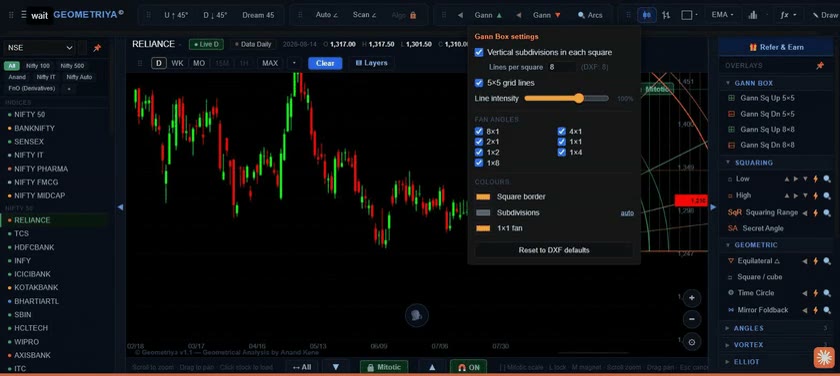Open the Layers button

371,63
